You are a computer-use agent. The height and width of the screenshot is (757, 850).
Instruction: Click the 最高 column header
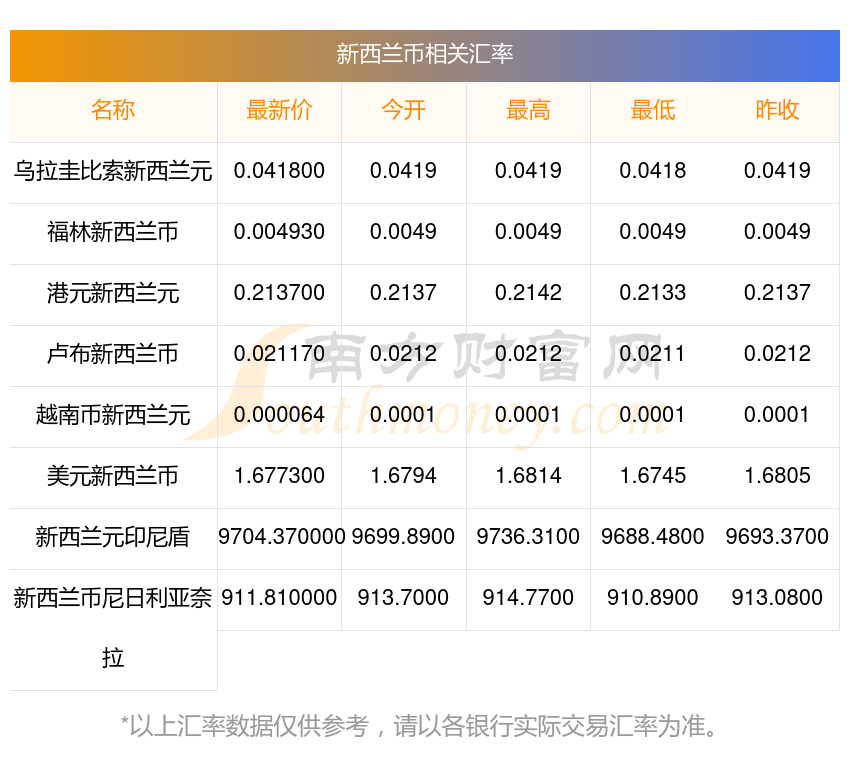(x=528, y=110)
